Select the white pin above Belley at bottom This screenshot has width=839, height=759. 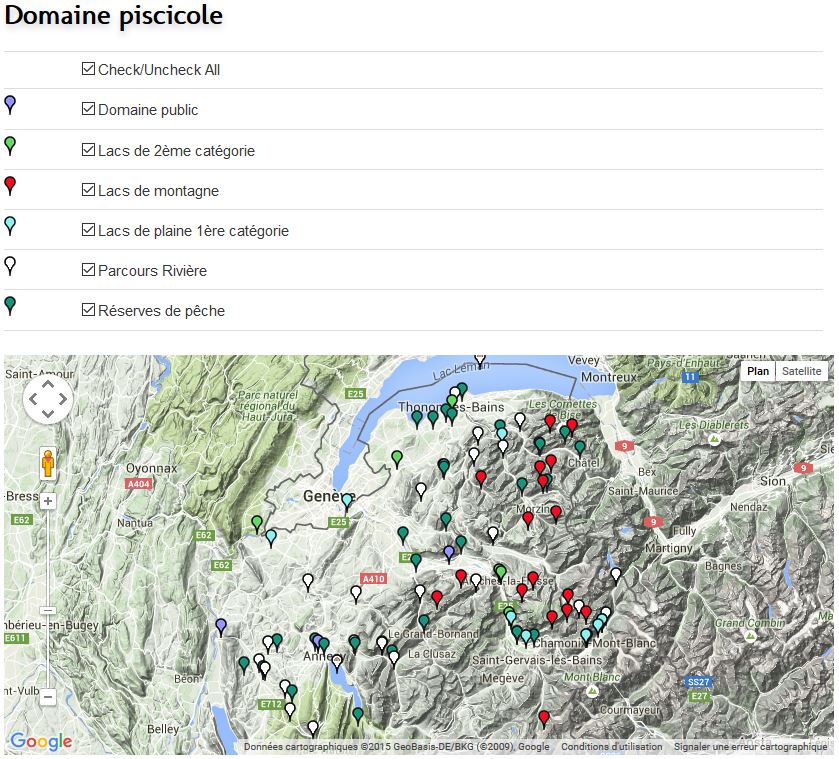pos(313,728)
